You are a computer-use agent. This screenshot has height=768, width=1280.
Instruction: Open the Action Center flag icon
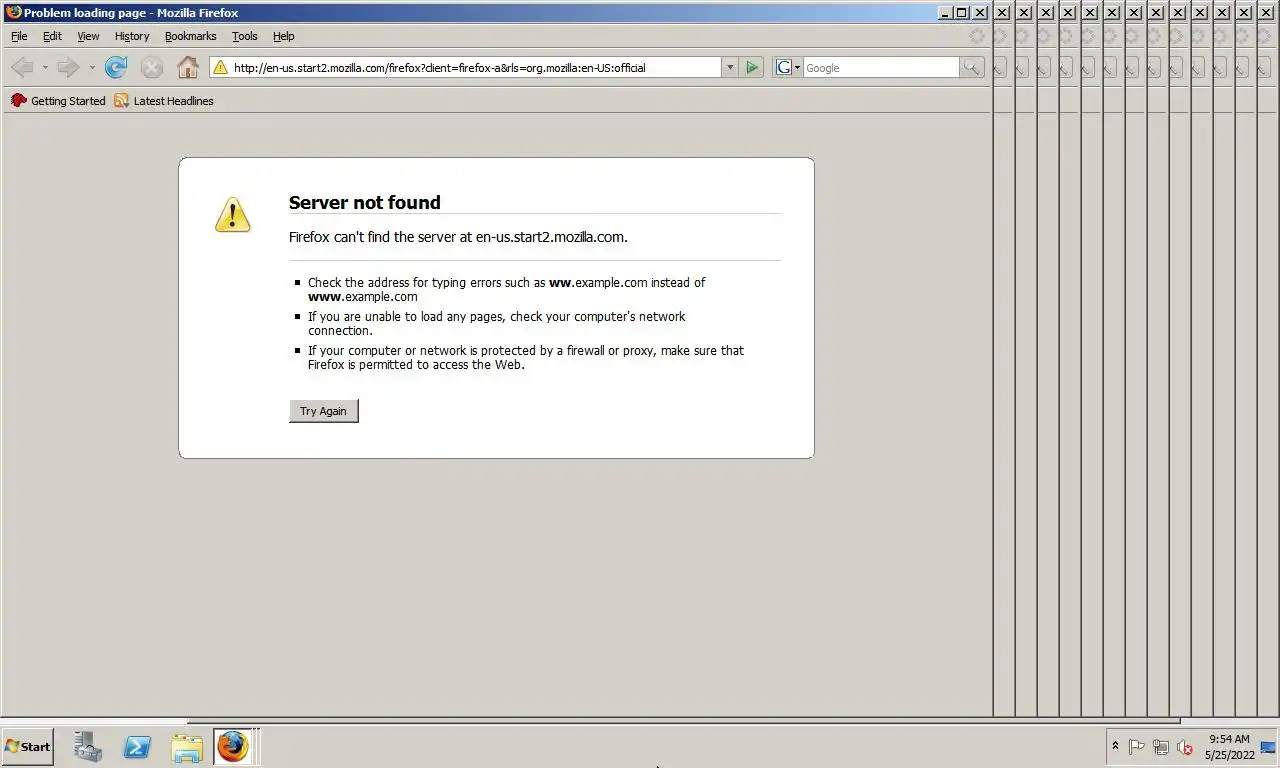coord(1137,747)
